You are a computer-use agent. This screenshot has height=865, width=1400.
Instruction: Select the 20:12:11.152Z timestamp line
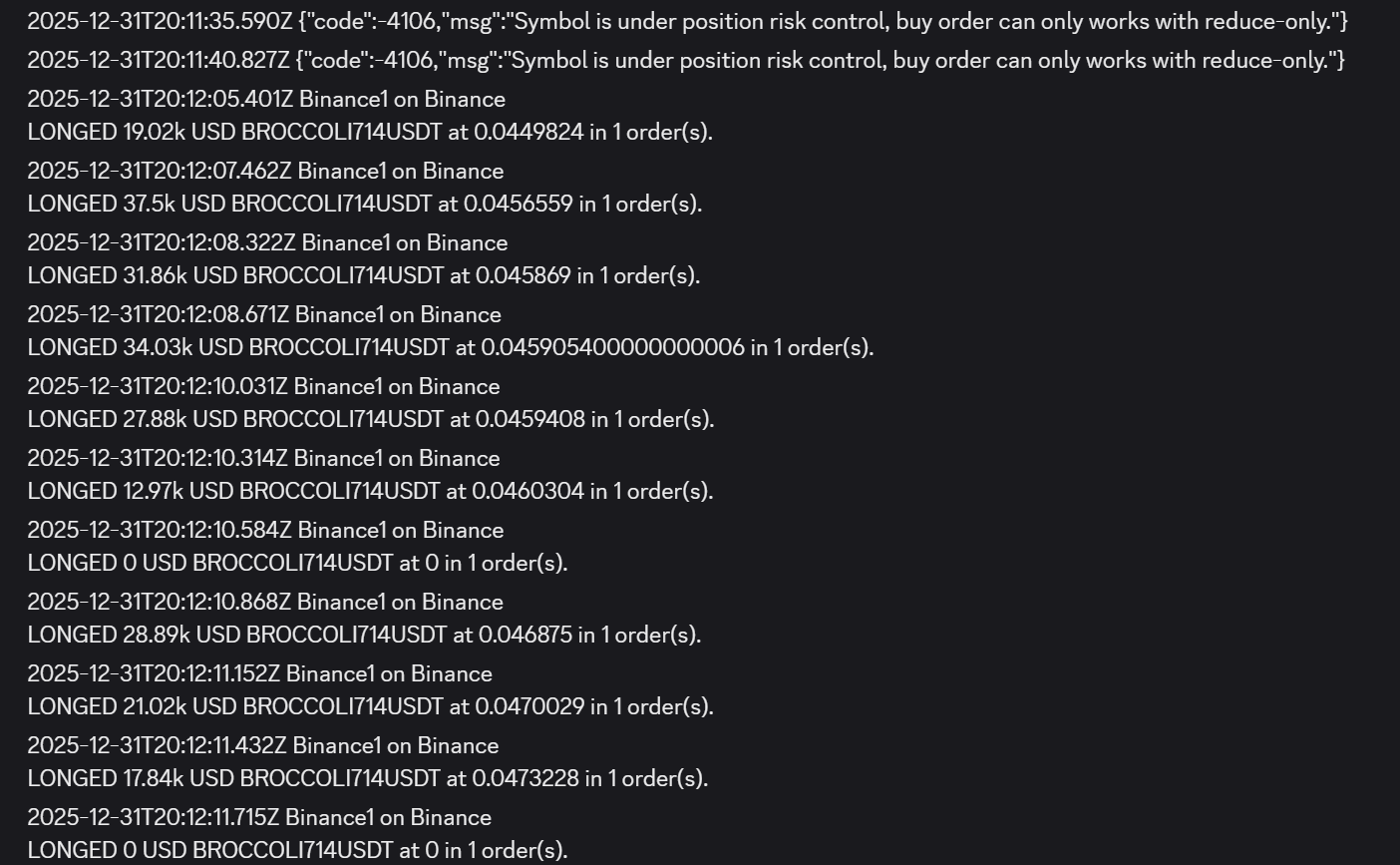click(259, 673)
